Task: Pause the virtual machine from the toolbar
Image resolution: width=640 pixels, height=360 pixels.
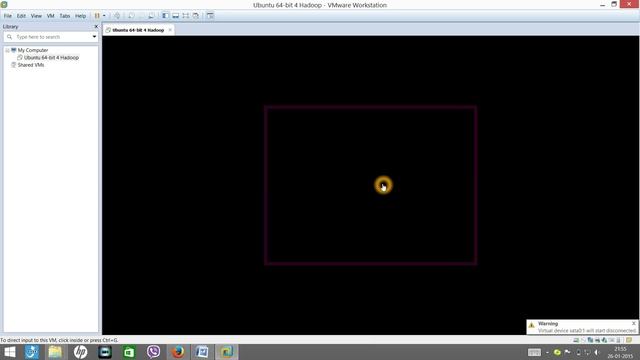Action: pyautogui.click(x=97, y=16)
